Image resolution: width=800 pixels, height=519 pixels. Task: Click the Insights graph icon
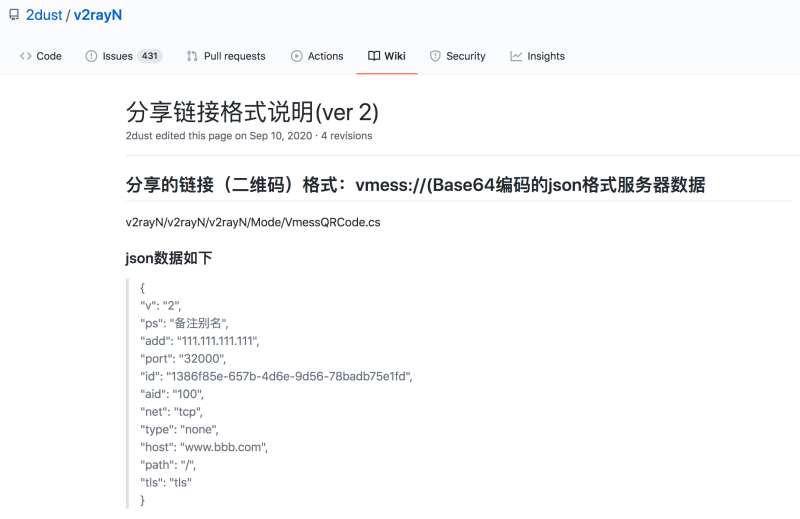coord(516,56)
